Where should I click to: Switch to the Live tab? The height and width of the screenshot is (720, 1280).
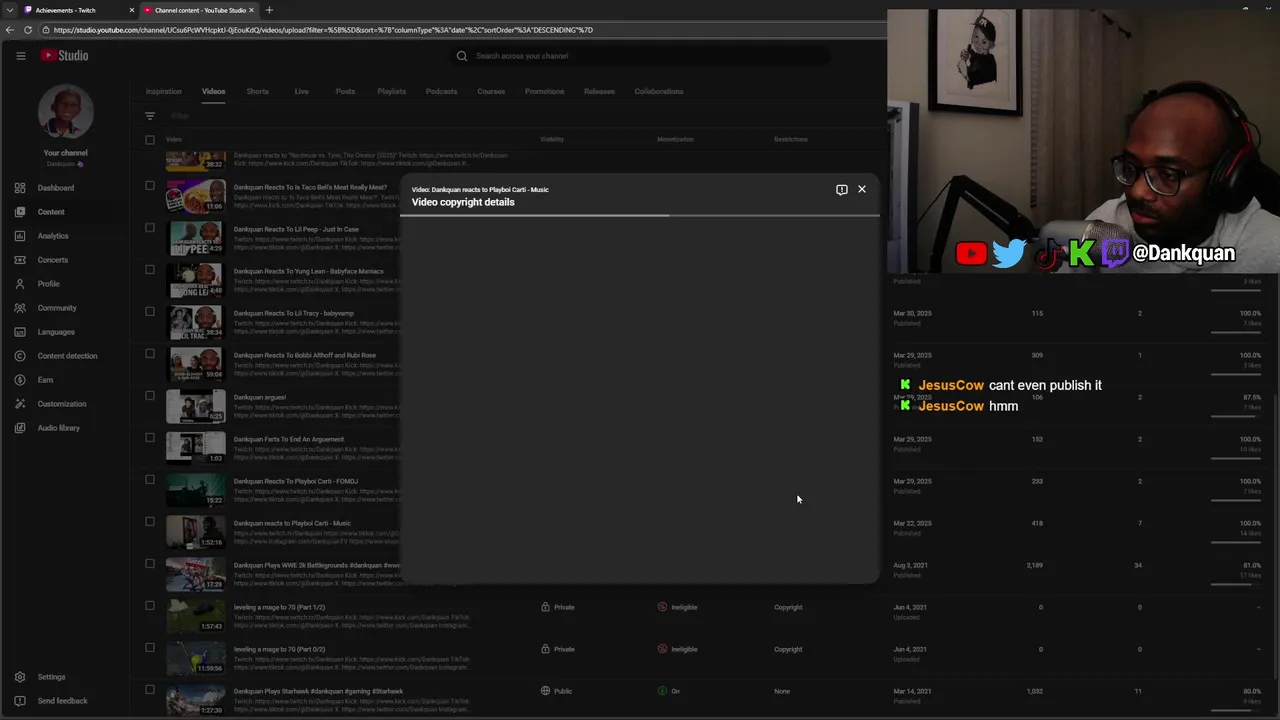tap(301, 91)
